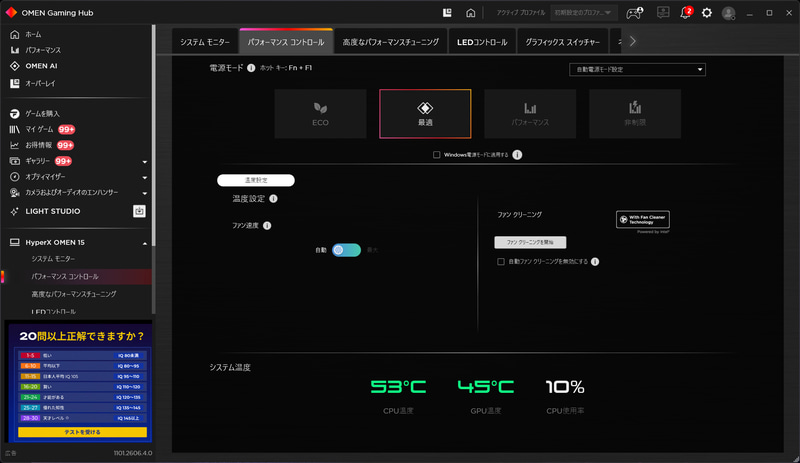Switch to LEDコントロール tab
The width and height of the screenshot is (800, 463).
tap(482, 42)
